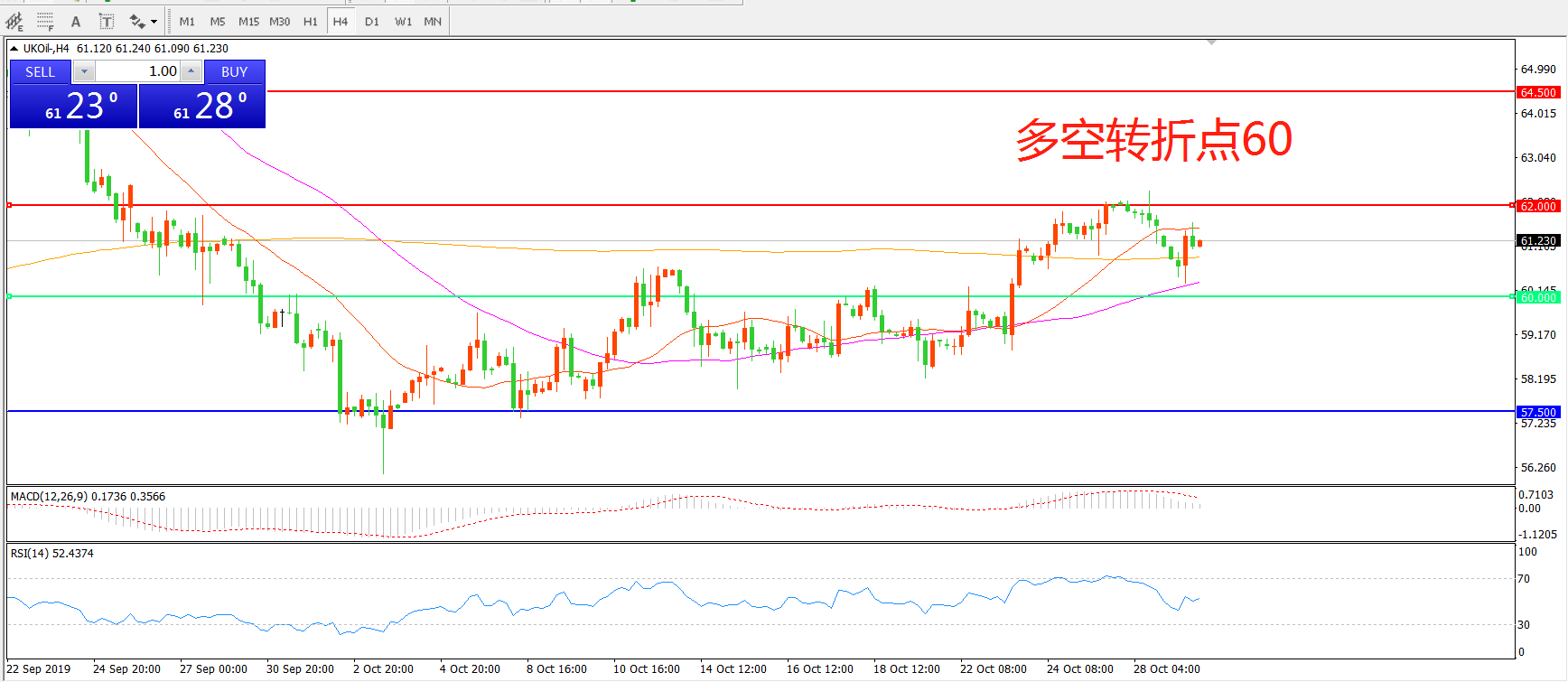Select the D1 daily timeframe
The width and height of the screenshot is (1568, 682).
click(372, 22)
